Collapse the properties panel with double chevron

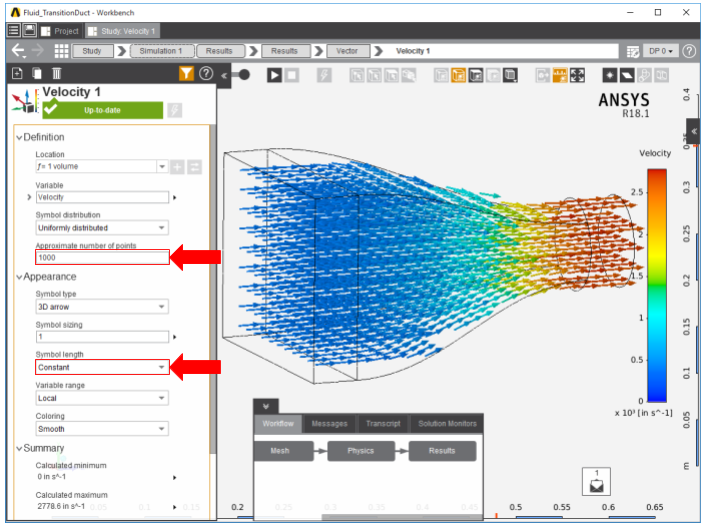pos(224,75)
